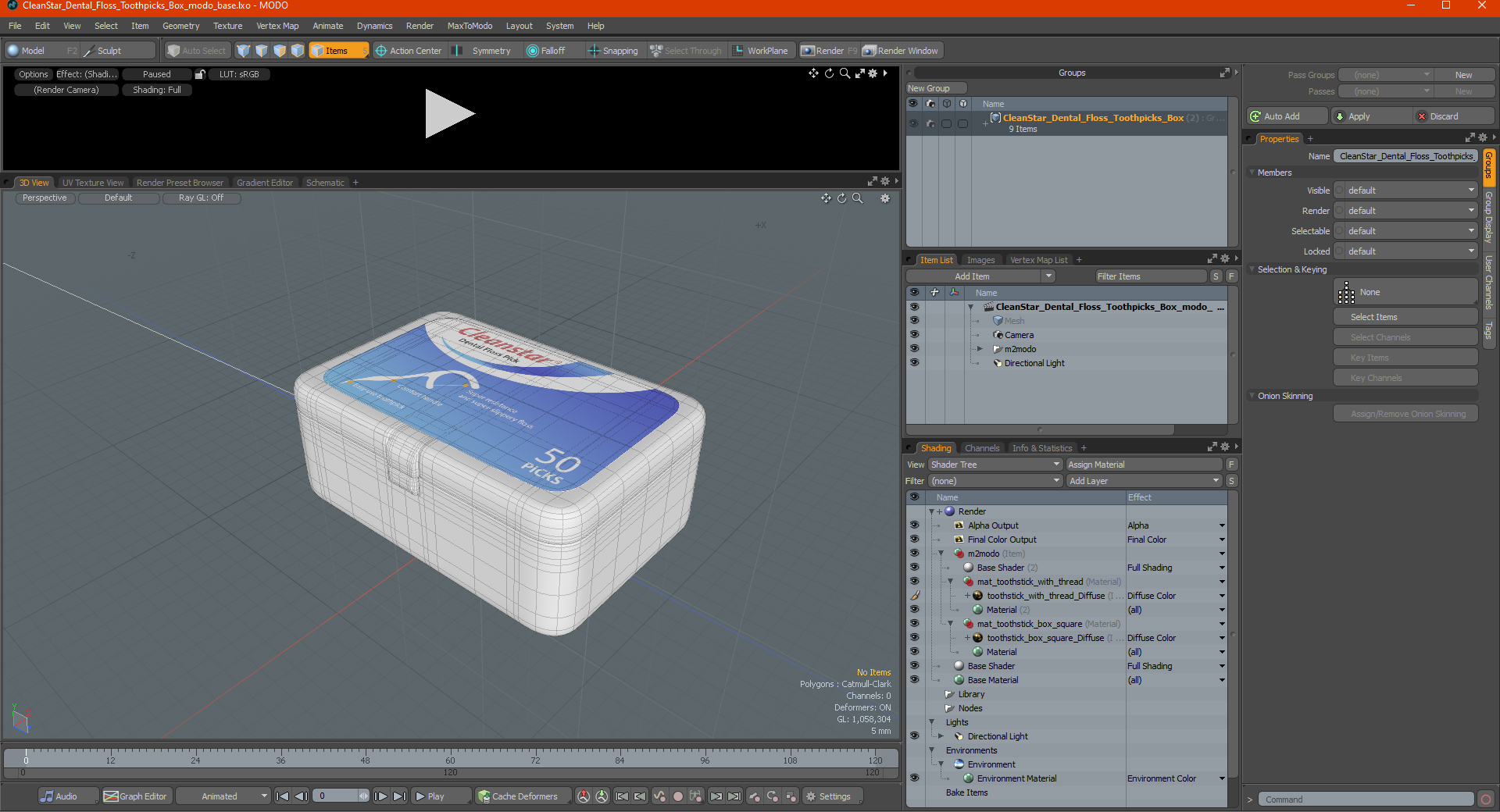This screenshot has width=1500, height=812.
Task: Hide the Directional Light in Item List
Action: pyautogui.click(x=914, y=363)
